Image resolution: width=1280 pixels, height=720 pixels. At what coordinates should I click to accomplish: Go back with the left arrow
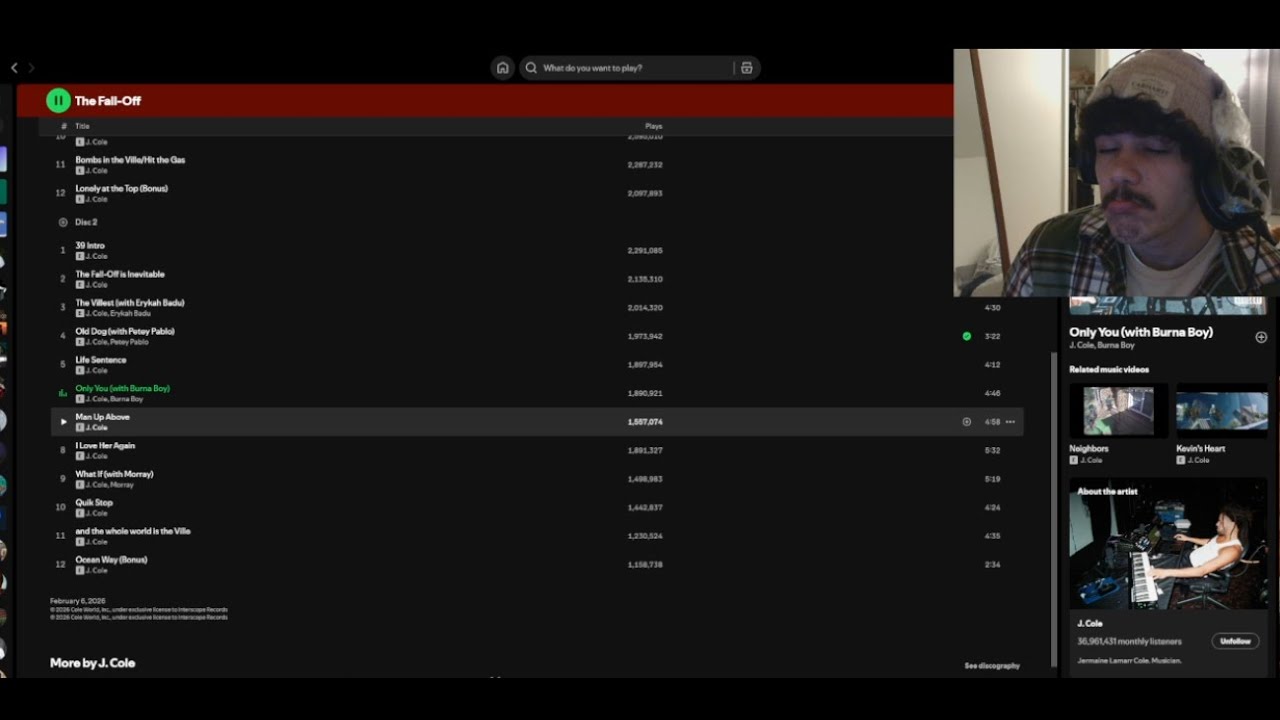tap(14, 68)
